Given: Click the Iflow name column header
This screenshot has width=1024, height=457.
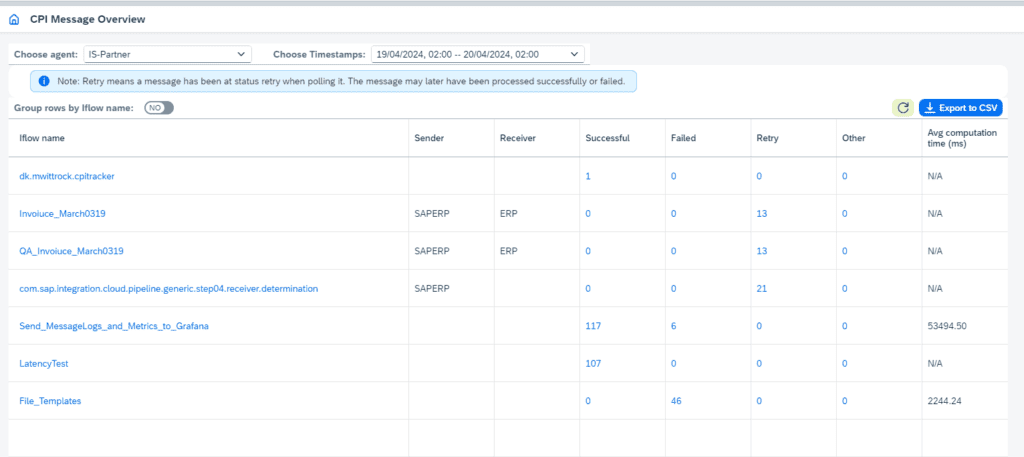Looking at the screenshot, I should (208, 138).
